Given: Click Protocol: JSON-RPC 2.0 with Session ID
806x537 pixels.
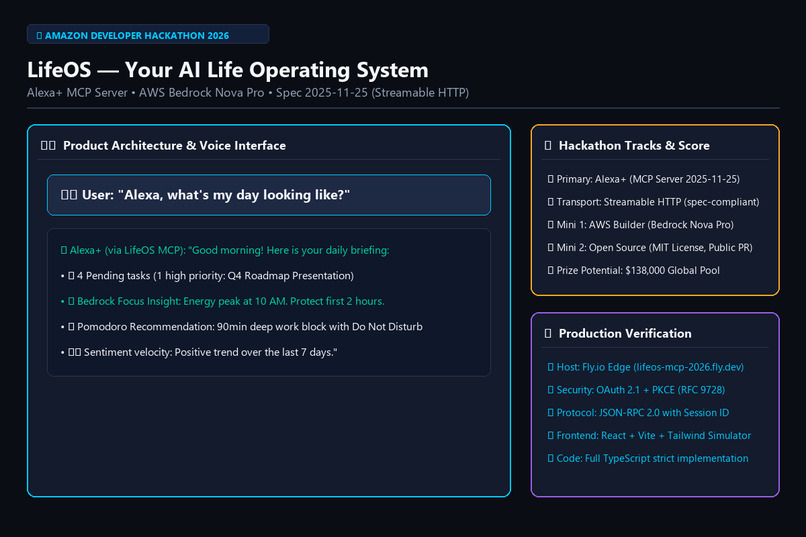Looking at the screenshot, I should point(638,413).
